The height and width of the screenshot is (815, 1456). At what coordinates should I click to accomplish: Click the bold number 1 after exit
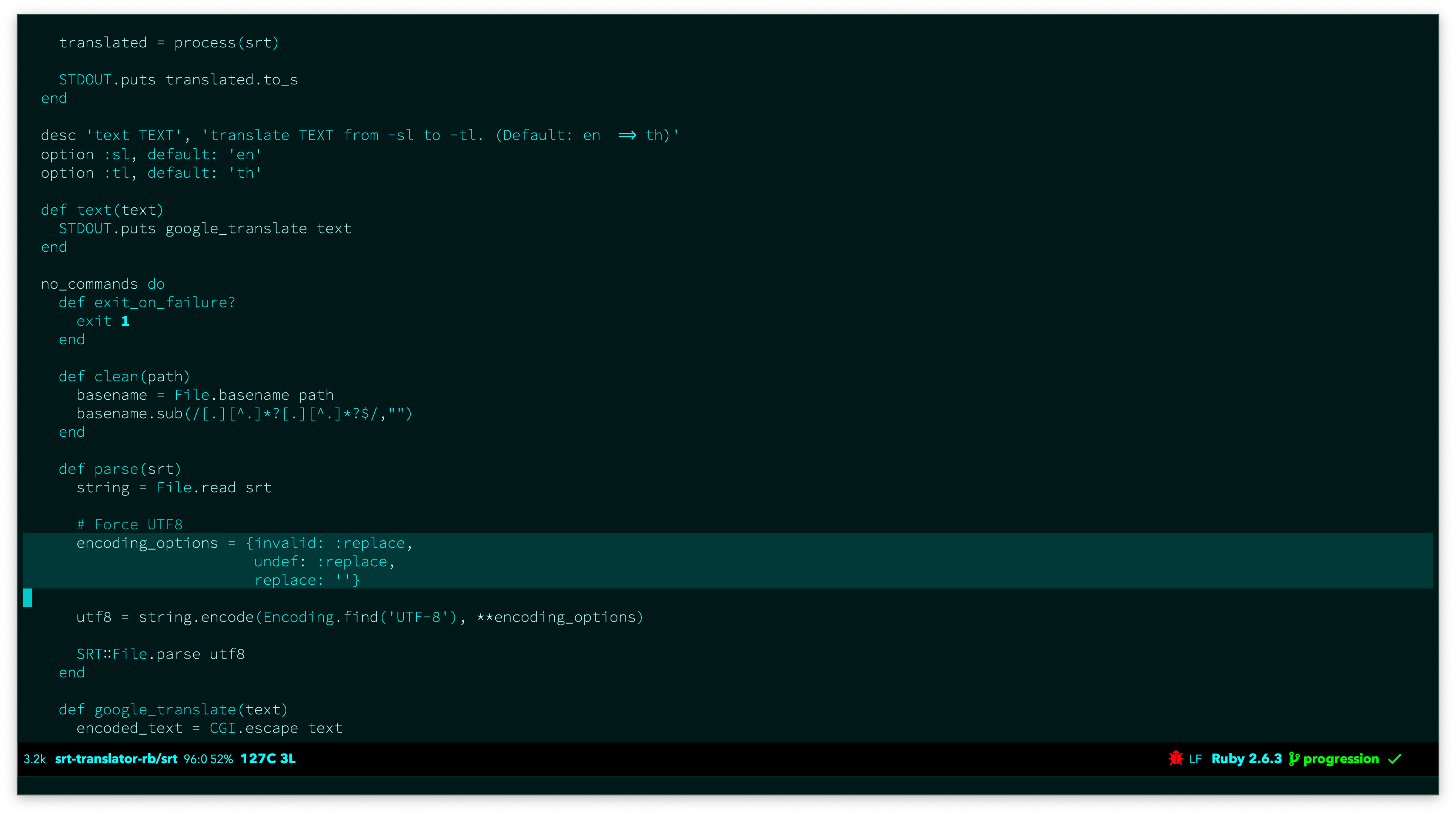coord(125,321)
